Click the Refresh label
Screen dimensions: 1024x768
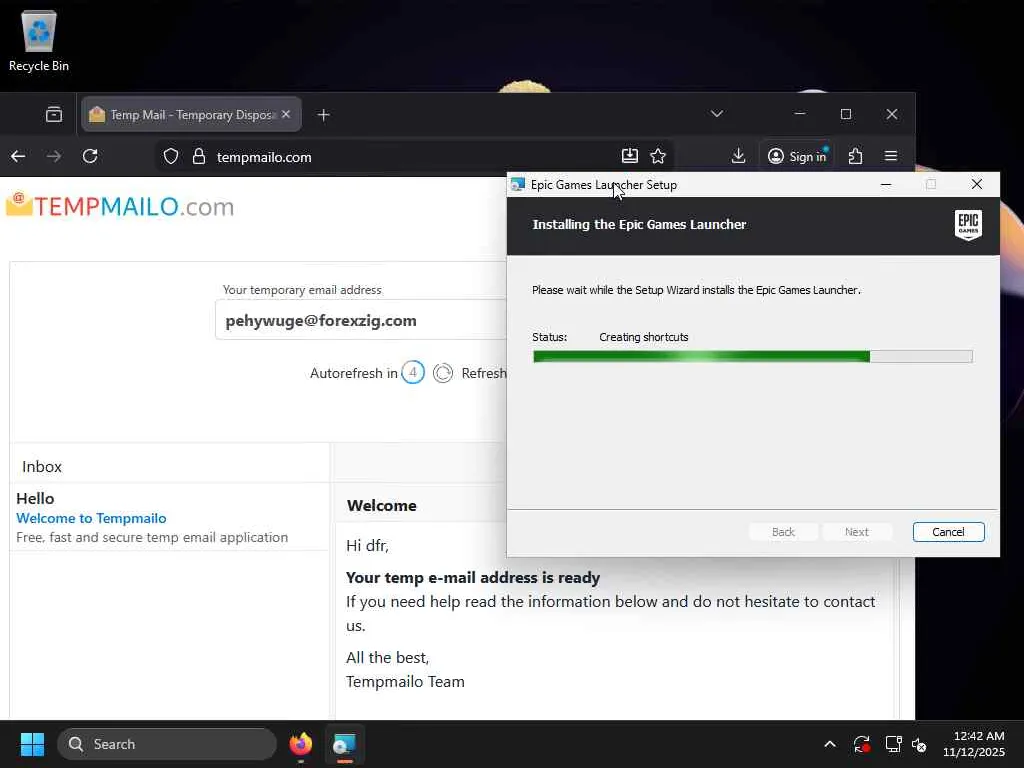tap(483, 373)
